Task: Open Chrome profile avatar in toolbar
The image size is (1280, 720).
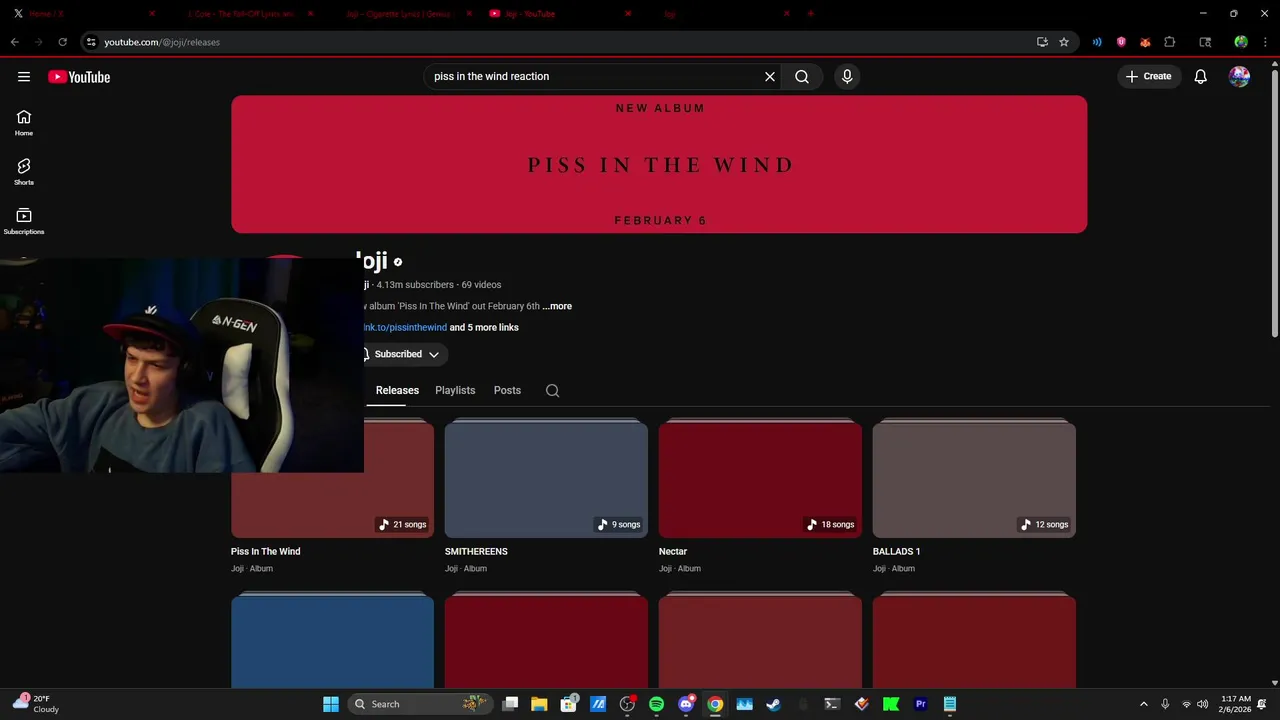Action: click(1241, 42)
